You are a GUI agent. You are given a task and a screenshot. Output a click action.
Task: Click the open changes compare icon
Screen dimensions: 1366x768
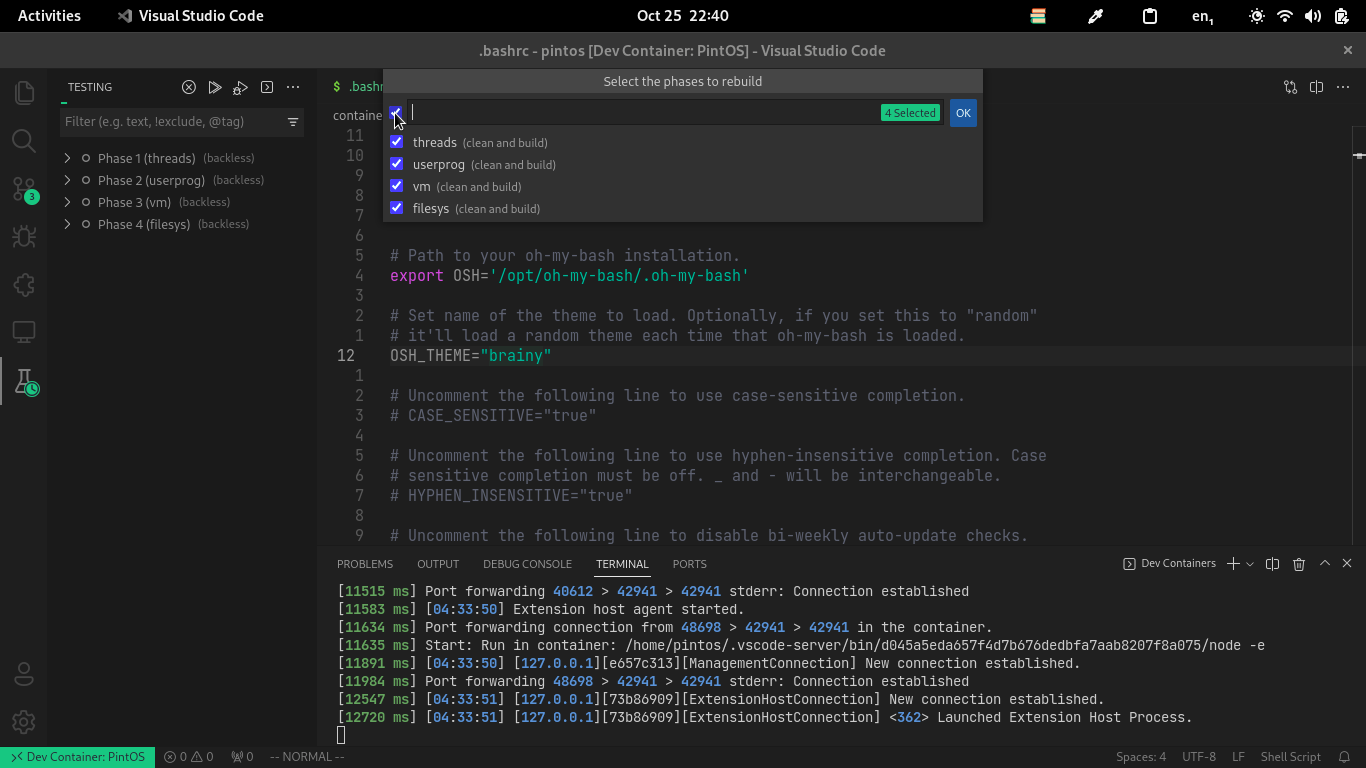[x=1291, y=87]
